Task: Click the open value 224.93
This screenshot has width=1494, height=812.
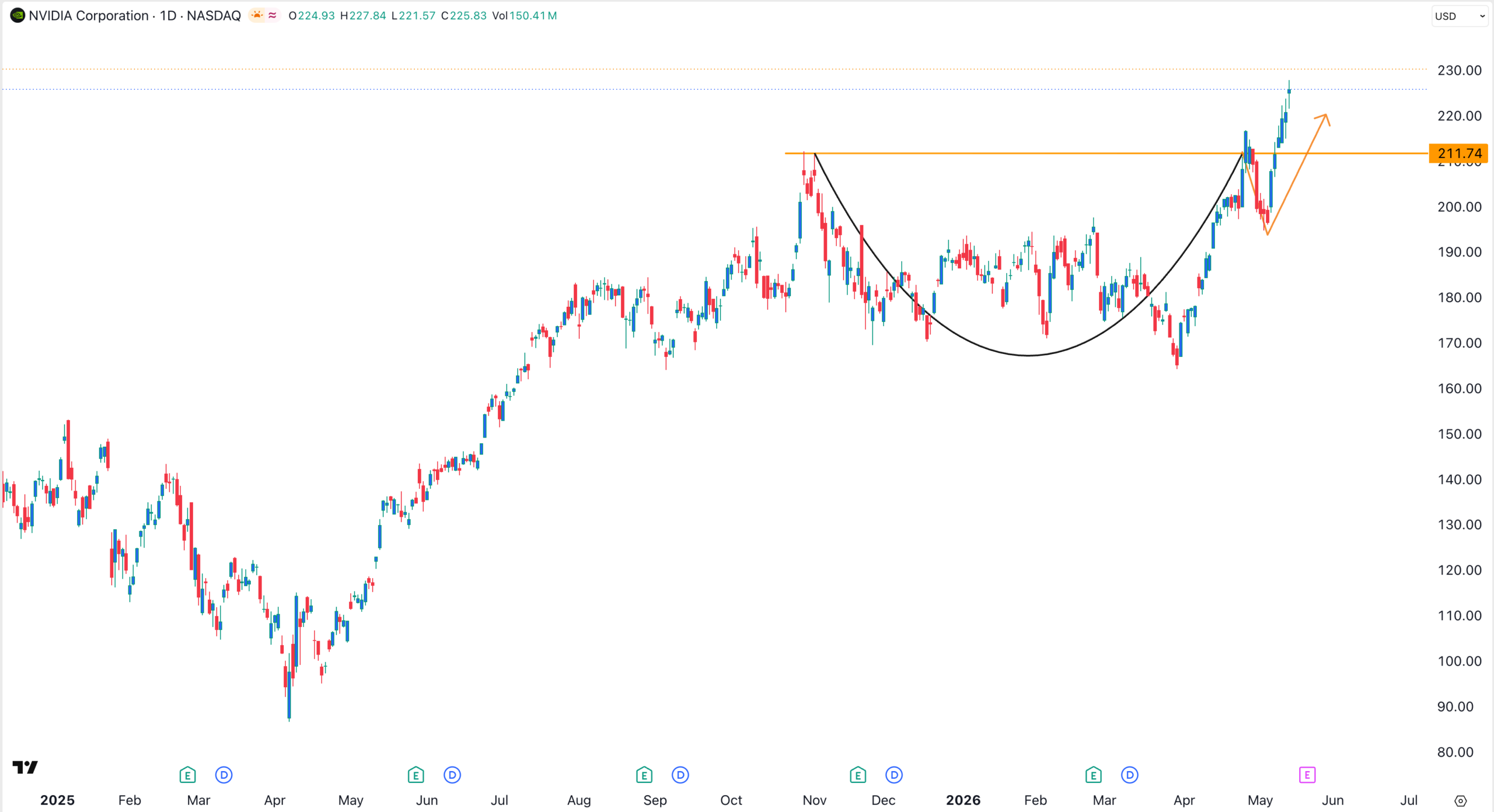Action: 316,16
